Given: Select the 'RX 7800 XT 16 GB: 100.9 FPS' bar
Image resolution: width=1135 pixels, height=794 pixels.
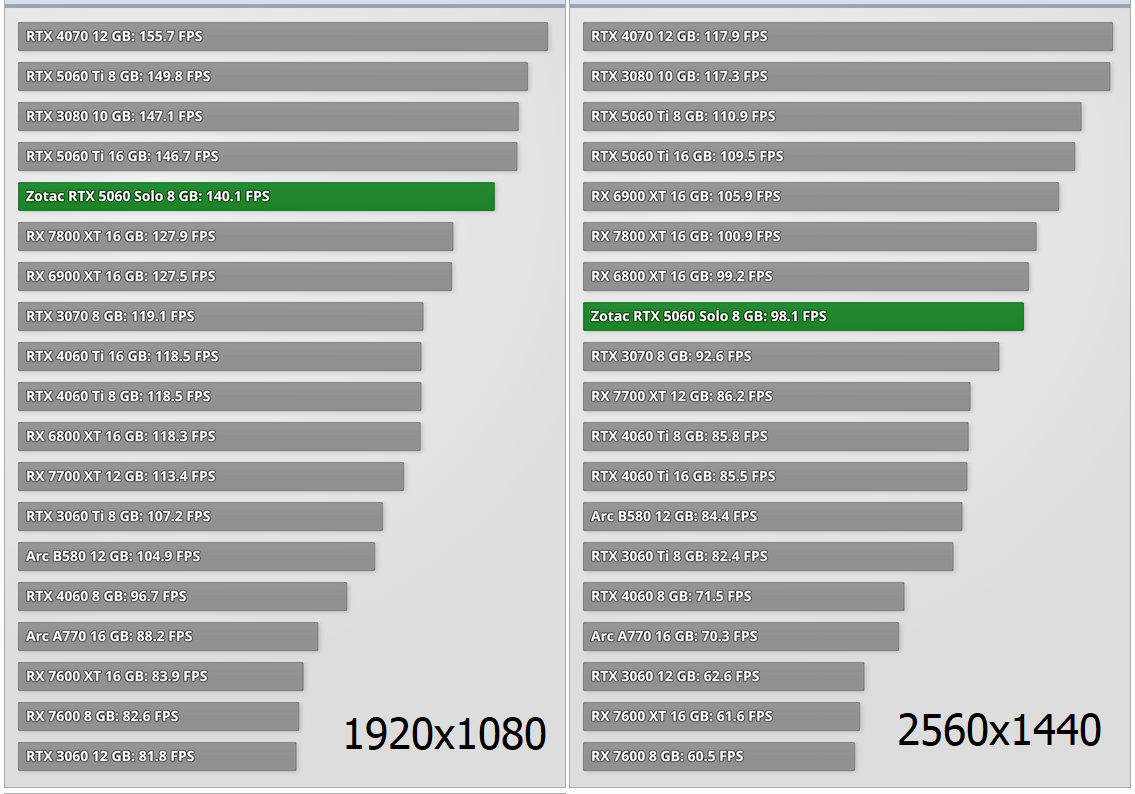Looking at the screenshot, I should [x=810, y=236].
